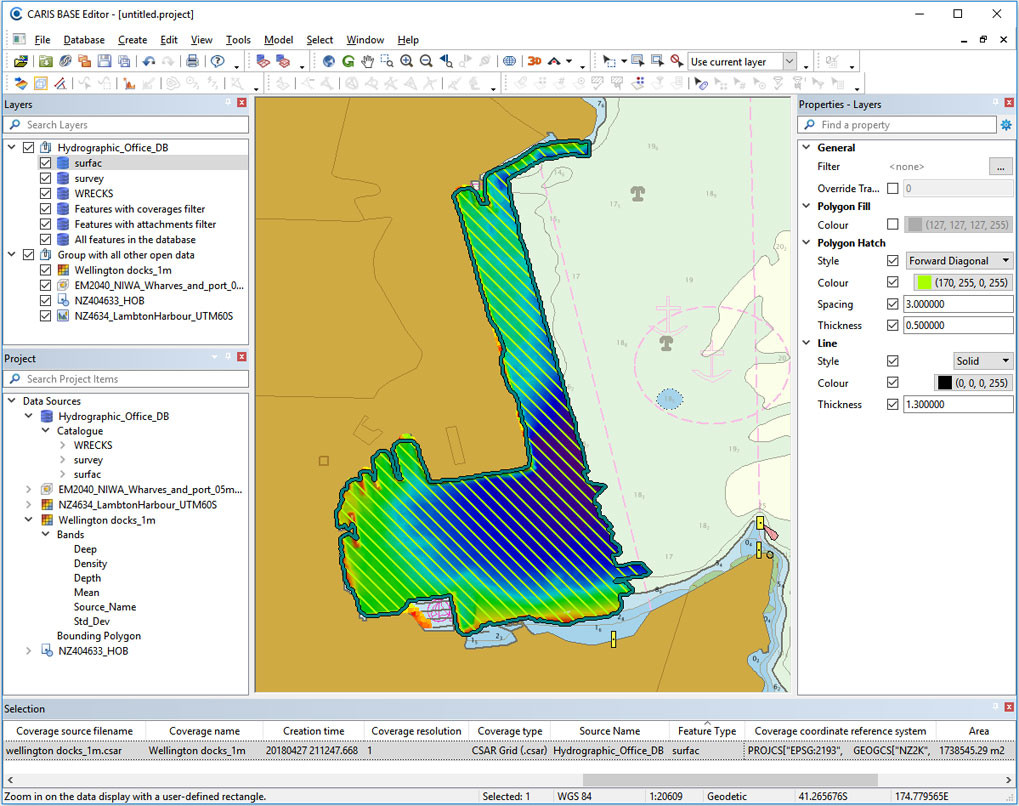This screenshot has height=806, width=1019.
Task: Click the chain link connection icon
Action: [65, 61]
